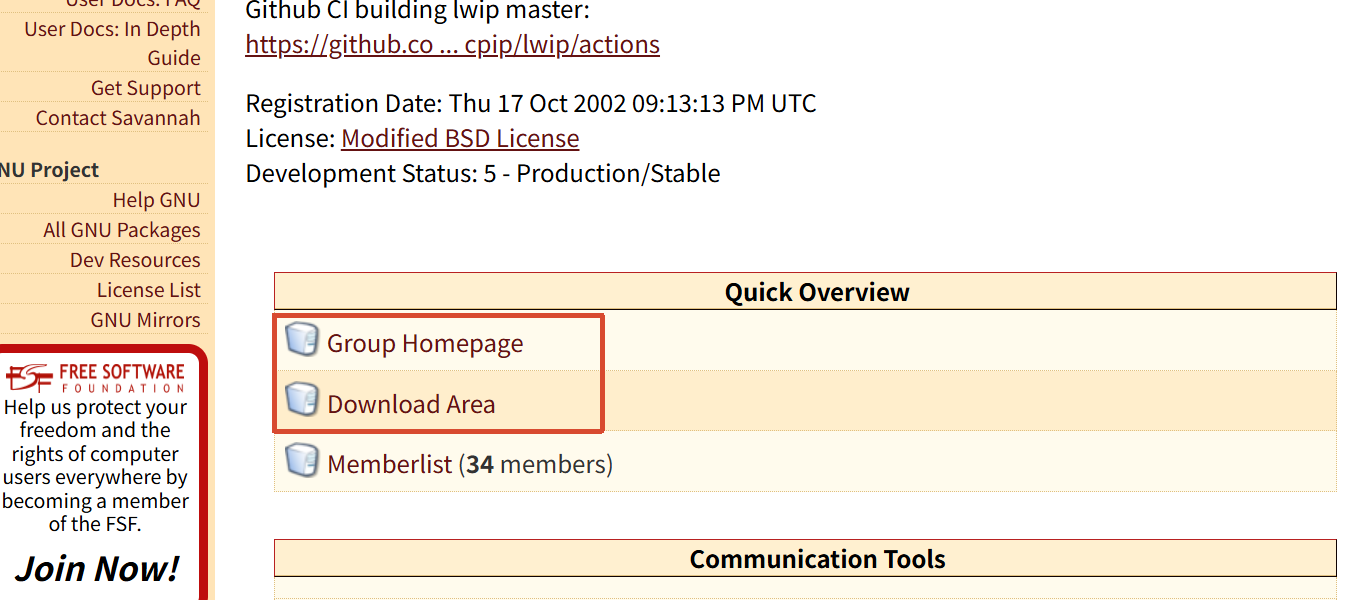The height and width of the screenshot is (600, 1370).
Task: Open All GNU Packages sidebar link
Action: pyautogui.click(x=121, y=230)
